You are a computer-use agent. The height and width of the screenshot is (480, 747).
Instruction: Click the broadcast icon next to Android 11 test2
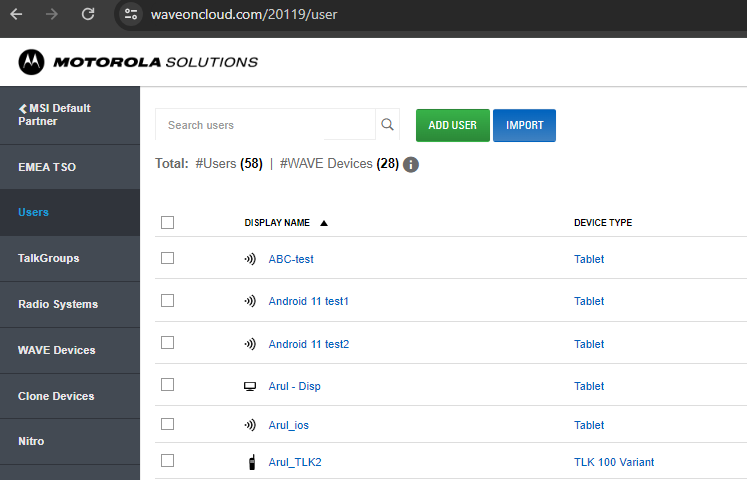[x=250, y=344]
